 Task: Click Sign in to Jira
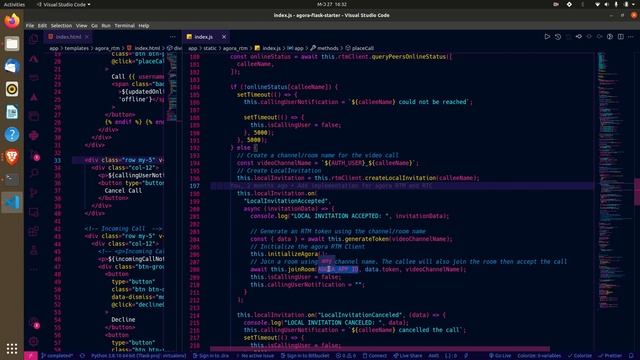(211, 356)
